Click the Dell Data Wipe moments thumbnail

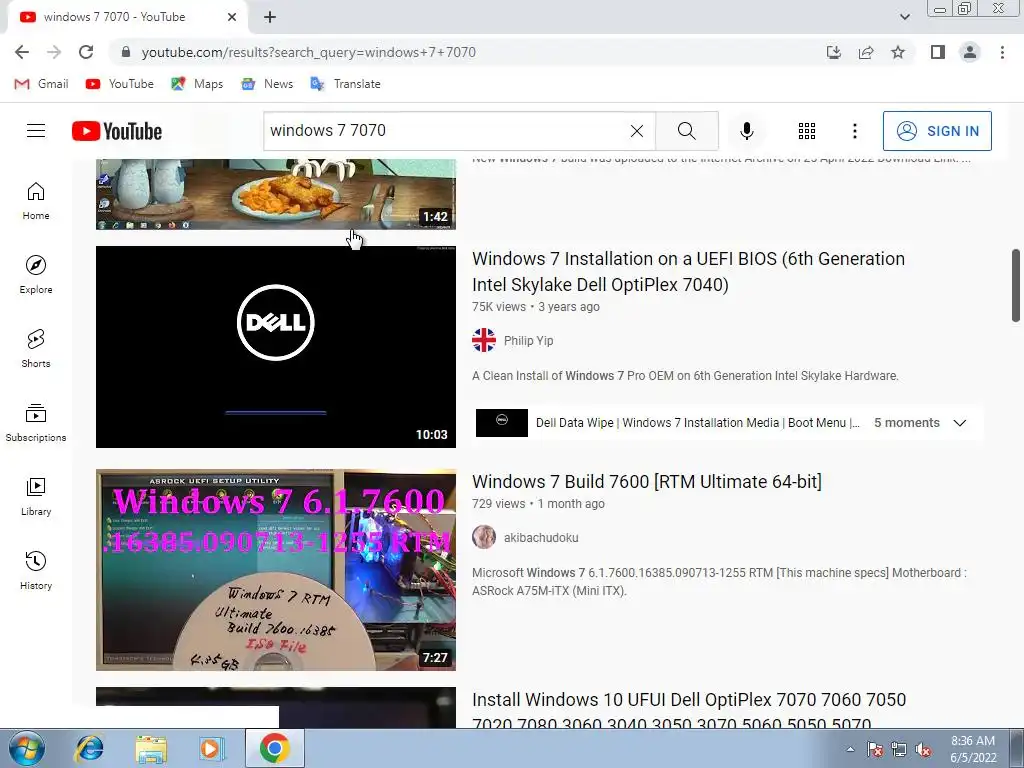[x=502, y=423]
